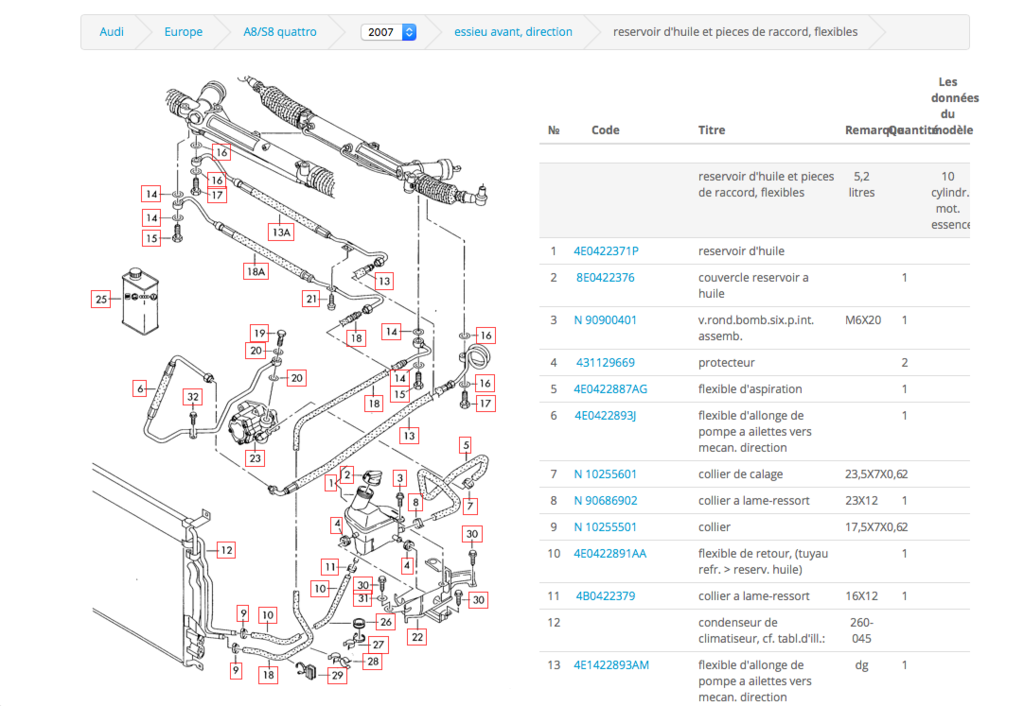
Task: Select callout 26 in the diagram
Action: click(x=385, y=622)
